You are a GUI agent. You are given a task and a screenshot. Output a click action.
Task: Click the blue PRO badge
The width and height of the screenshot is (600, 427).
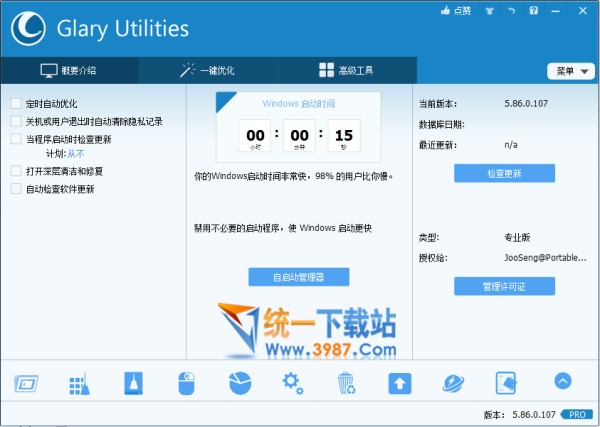[x=577, y=414]
